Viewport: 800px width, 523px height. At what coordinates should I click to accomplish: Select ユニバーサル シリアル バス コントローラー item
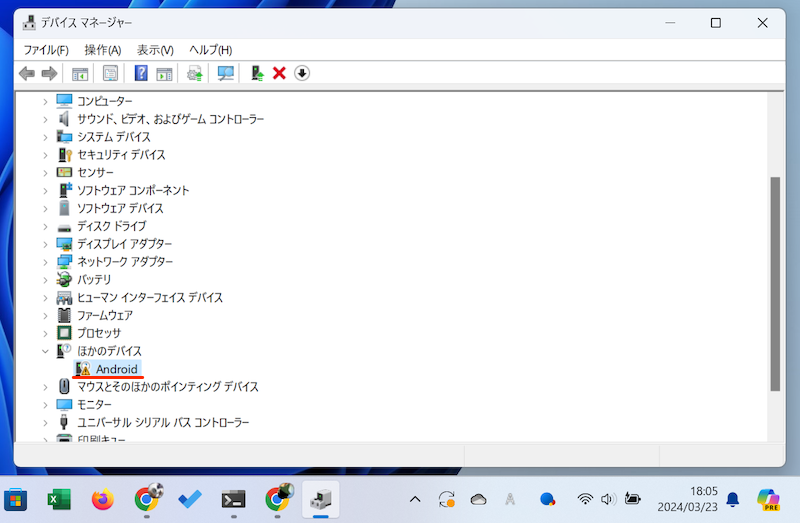163,423
